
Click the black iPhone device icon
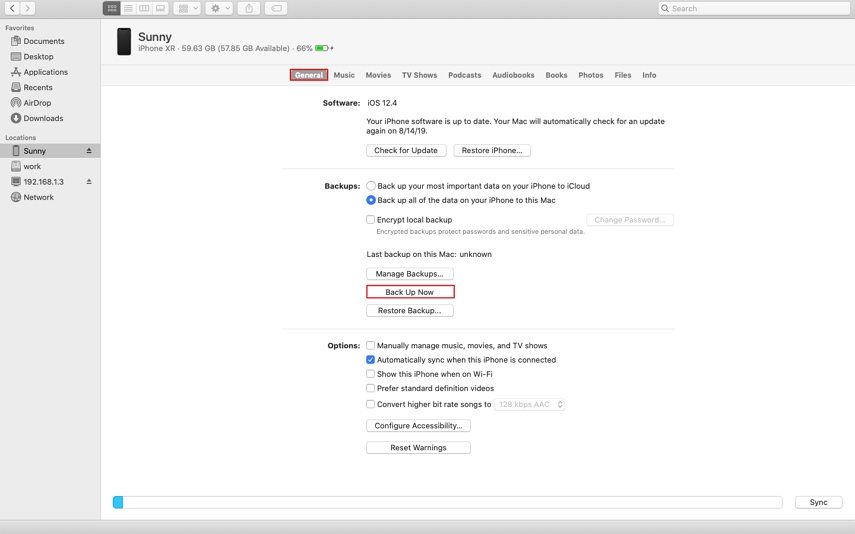[124, 41]
